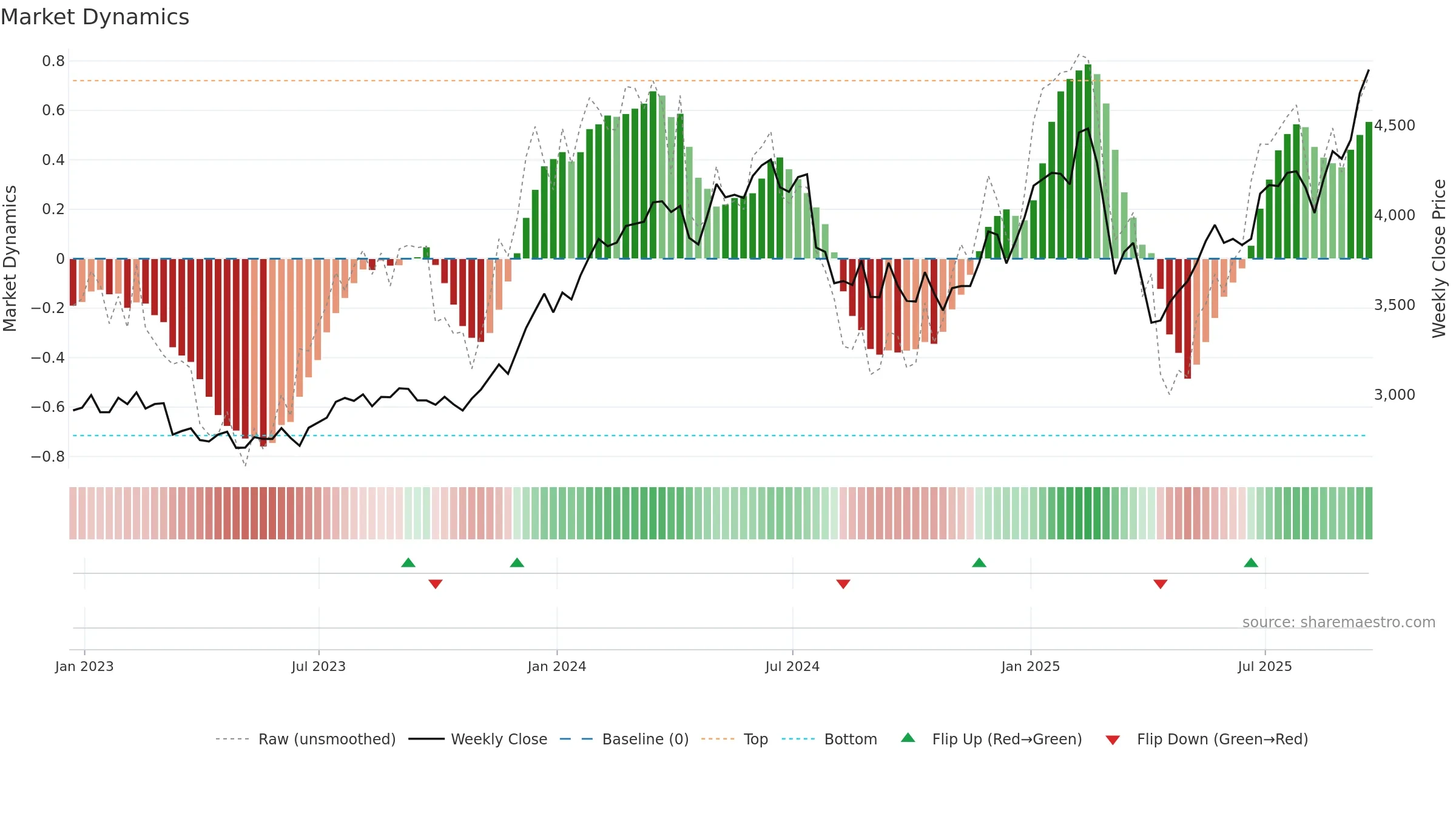Click the Market Dynamics chart title
This screenshot has height=819, width=1456.
coord(95,17)
